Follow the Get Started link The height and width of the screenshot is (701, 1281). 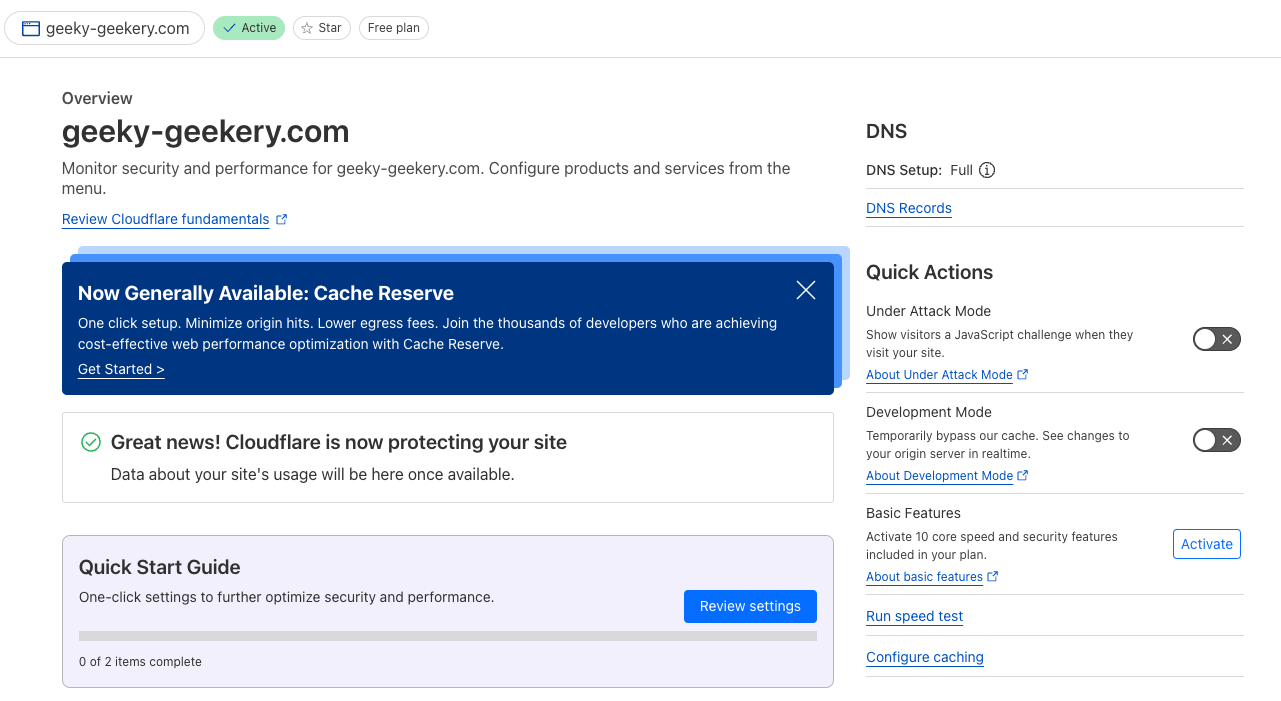point(121,369)
